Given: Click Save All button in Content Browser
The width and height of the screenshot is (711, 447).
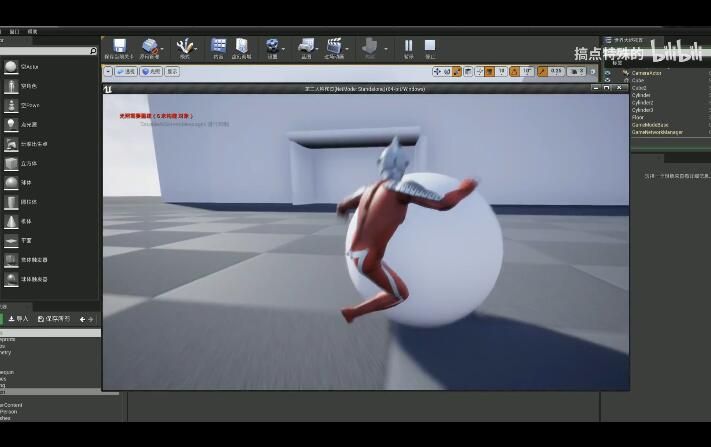Looking at the screenshot, I should point(54,319).
